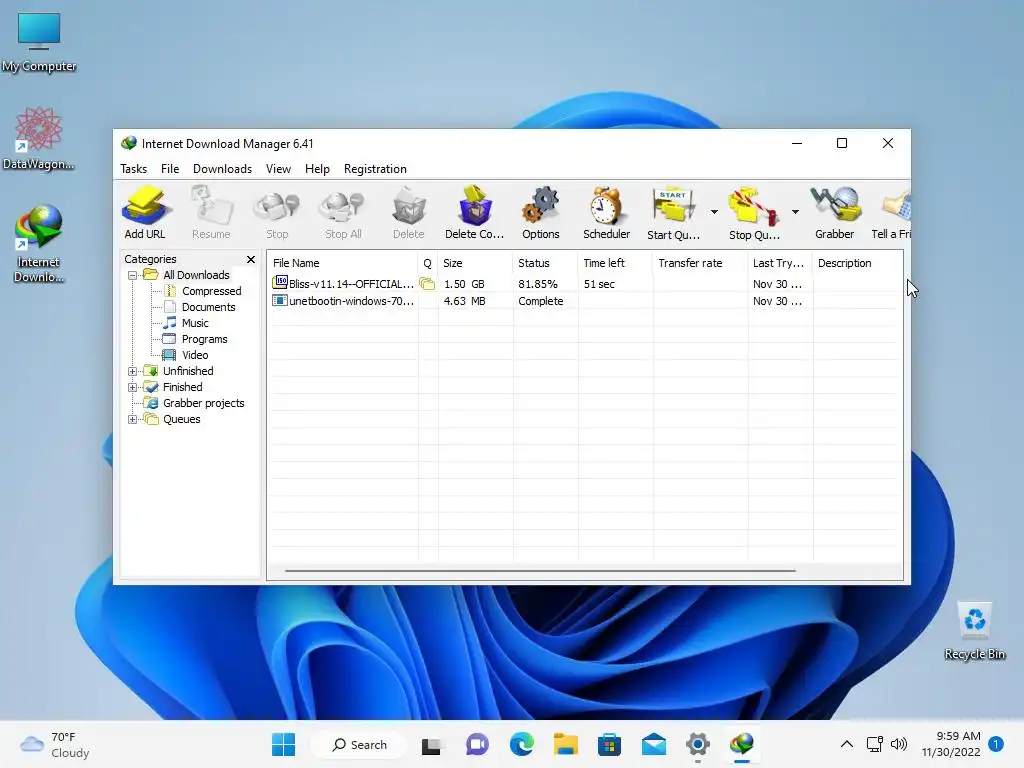1024x768 pixels.
Task: Close the Categories panel
Action: [x=251, y=259]
